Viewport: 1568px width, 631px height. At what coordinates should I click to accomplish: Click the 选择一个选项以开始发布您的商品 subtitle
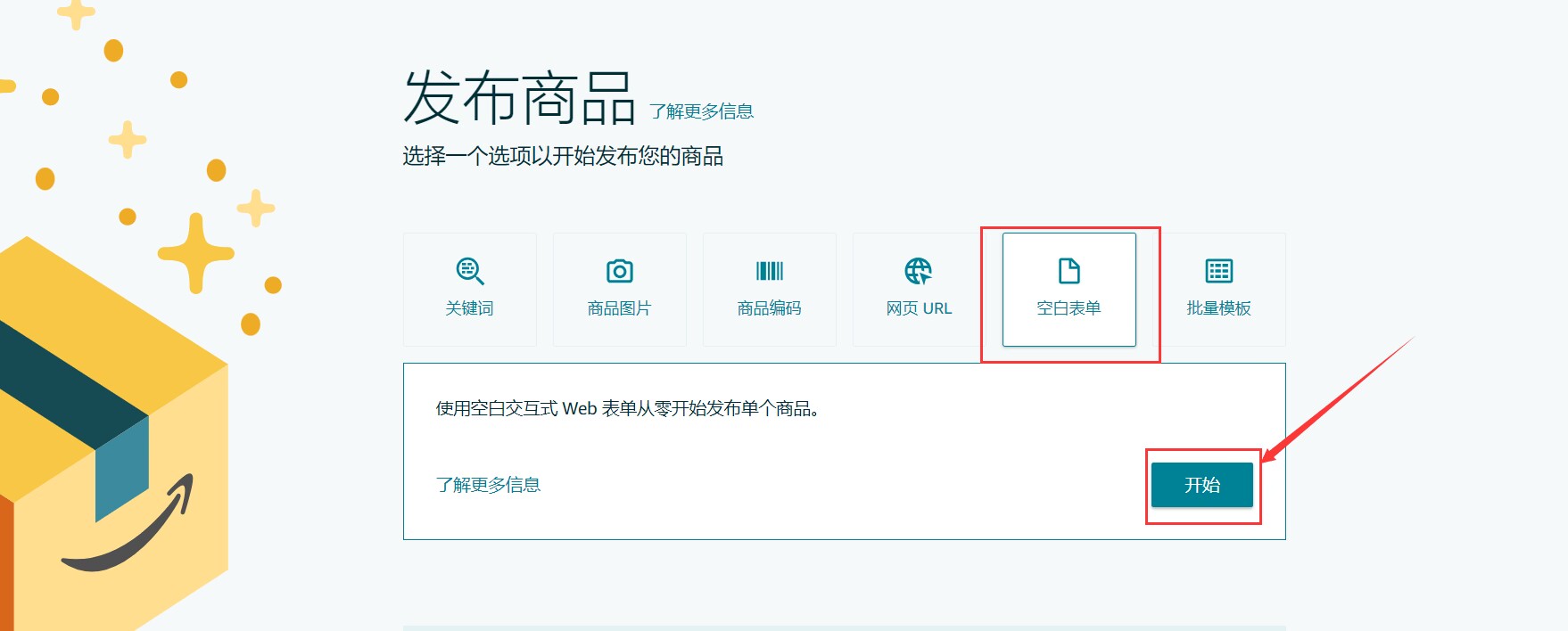tap(562, 157)
